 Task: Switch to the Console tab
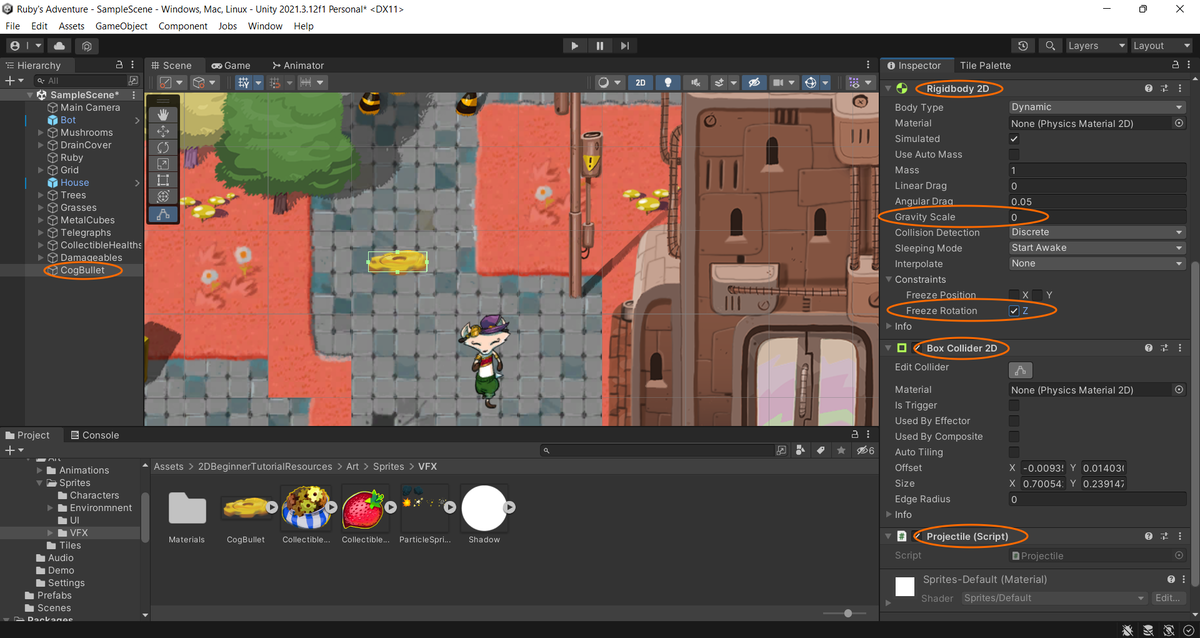[94, 435]
